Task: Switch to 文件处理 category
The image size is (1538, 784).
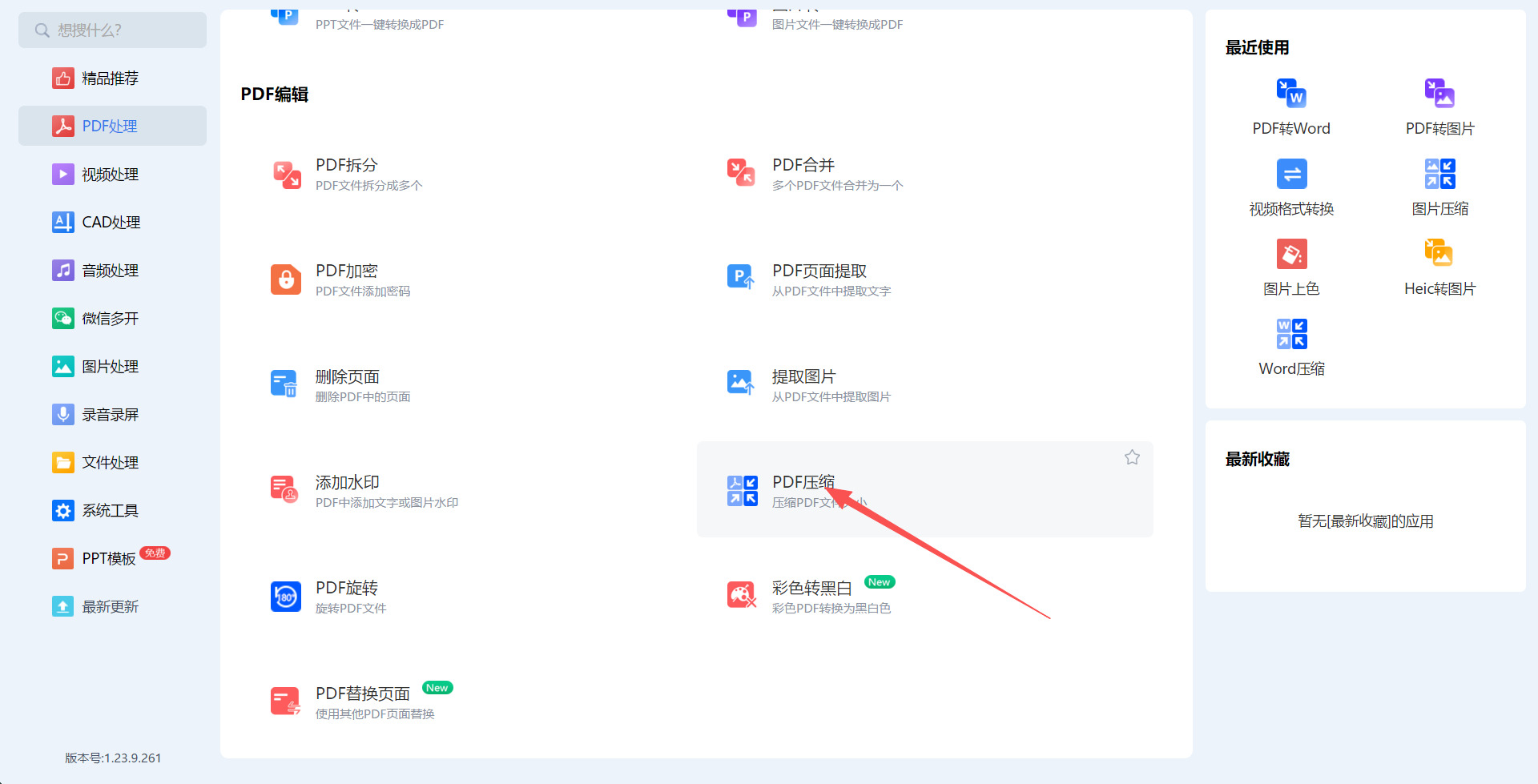Action: tap(112, 463)
